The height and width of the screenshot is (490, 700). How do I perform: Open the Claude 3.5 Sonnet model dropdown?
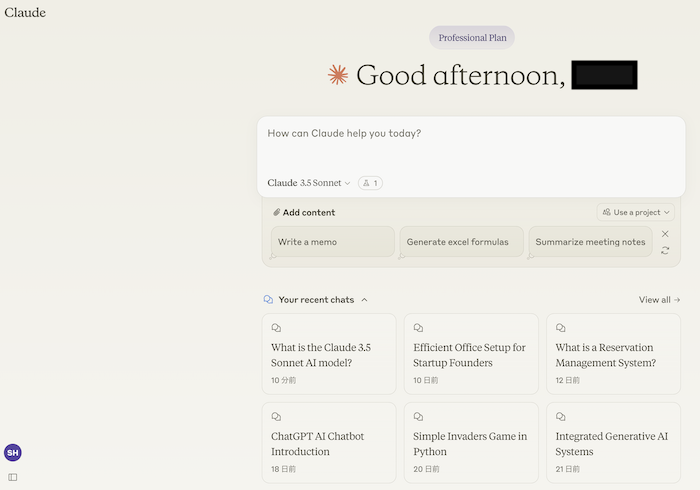click(x=309, y=183)
